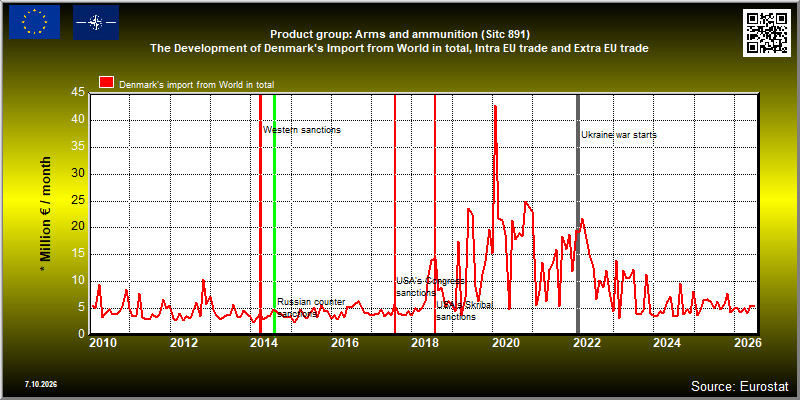
Task: Click the y-axis value '40'
Action: [x=79, y=120]
